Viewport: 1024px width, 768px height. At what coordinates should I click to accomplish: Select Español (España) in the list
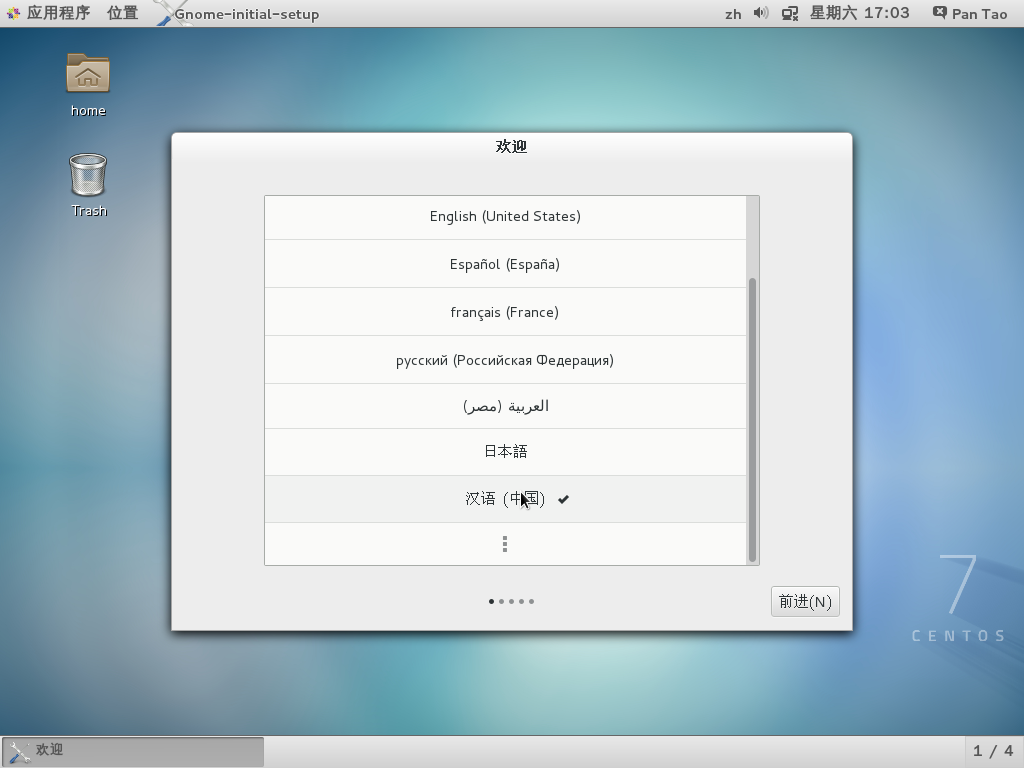coord(504,264)
